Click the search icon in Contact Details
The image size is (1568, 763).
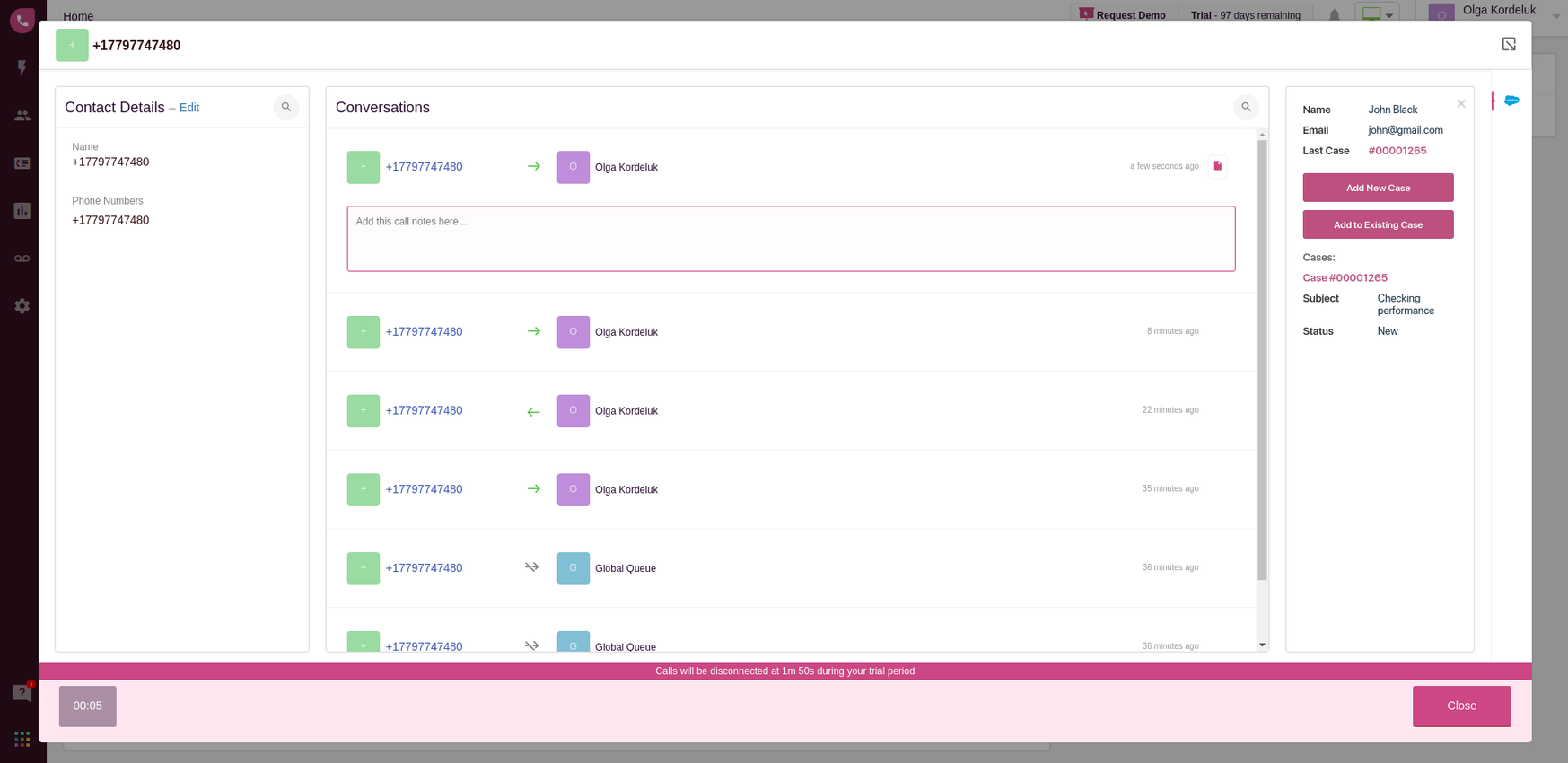[x=286, y=107]
